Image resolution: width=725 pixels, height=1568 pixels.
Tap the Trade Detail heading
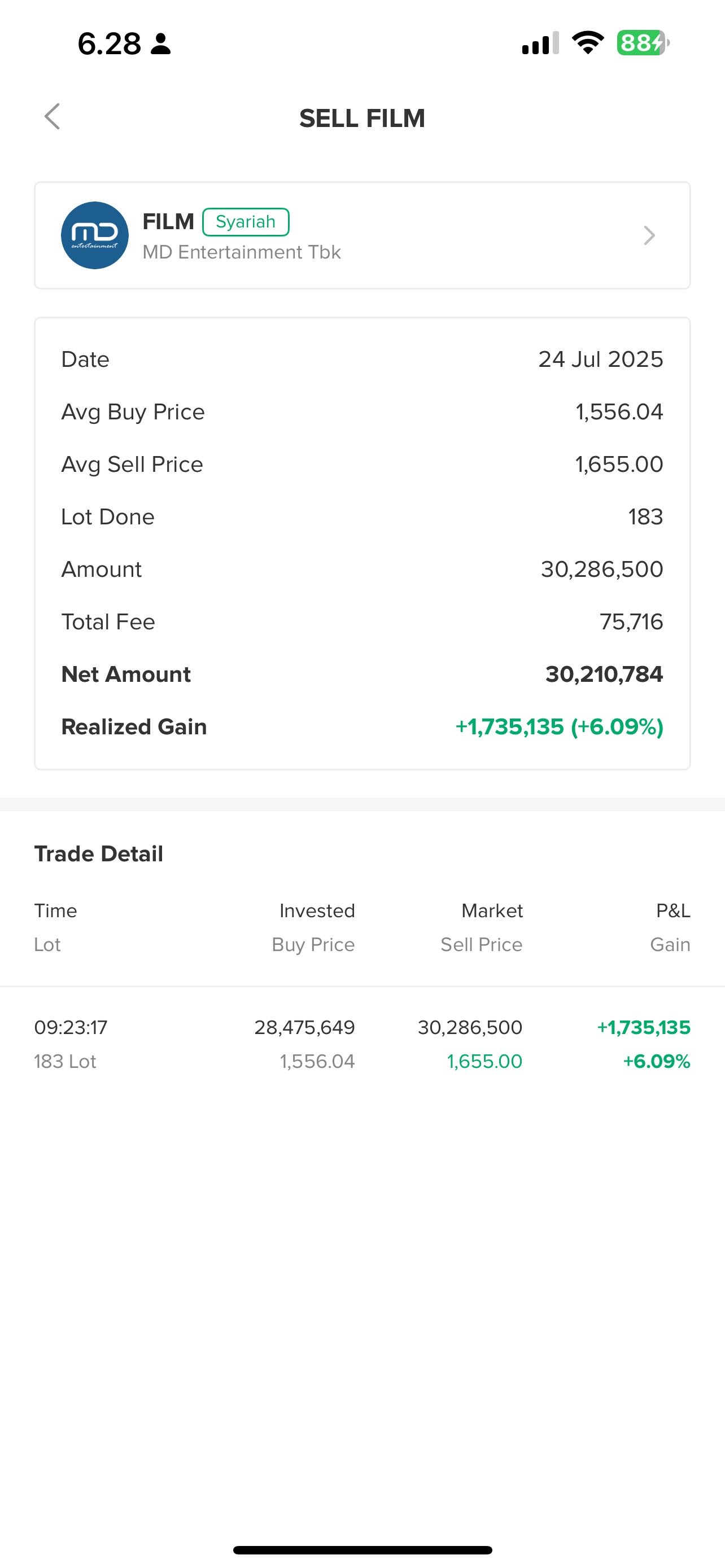(x=99, y=854)
